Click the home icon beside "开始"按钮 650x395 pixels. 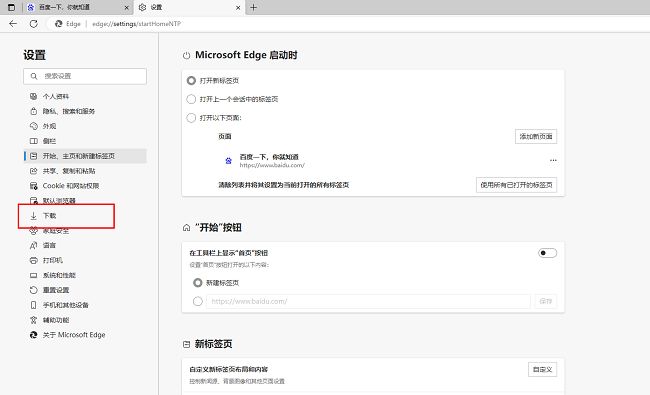click(x=187, y=228)
